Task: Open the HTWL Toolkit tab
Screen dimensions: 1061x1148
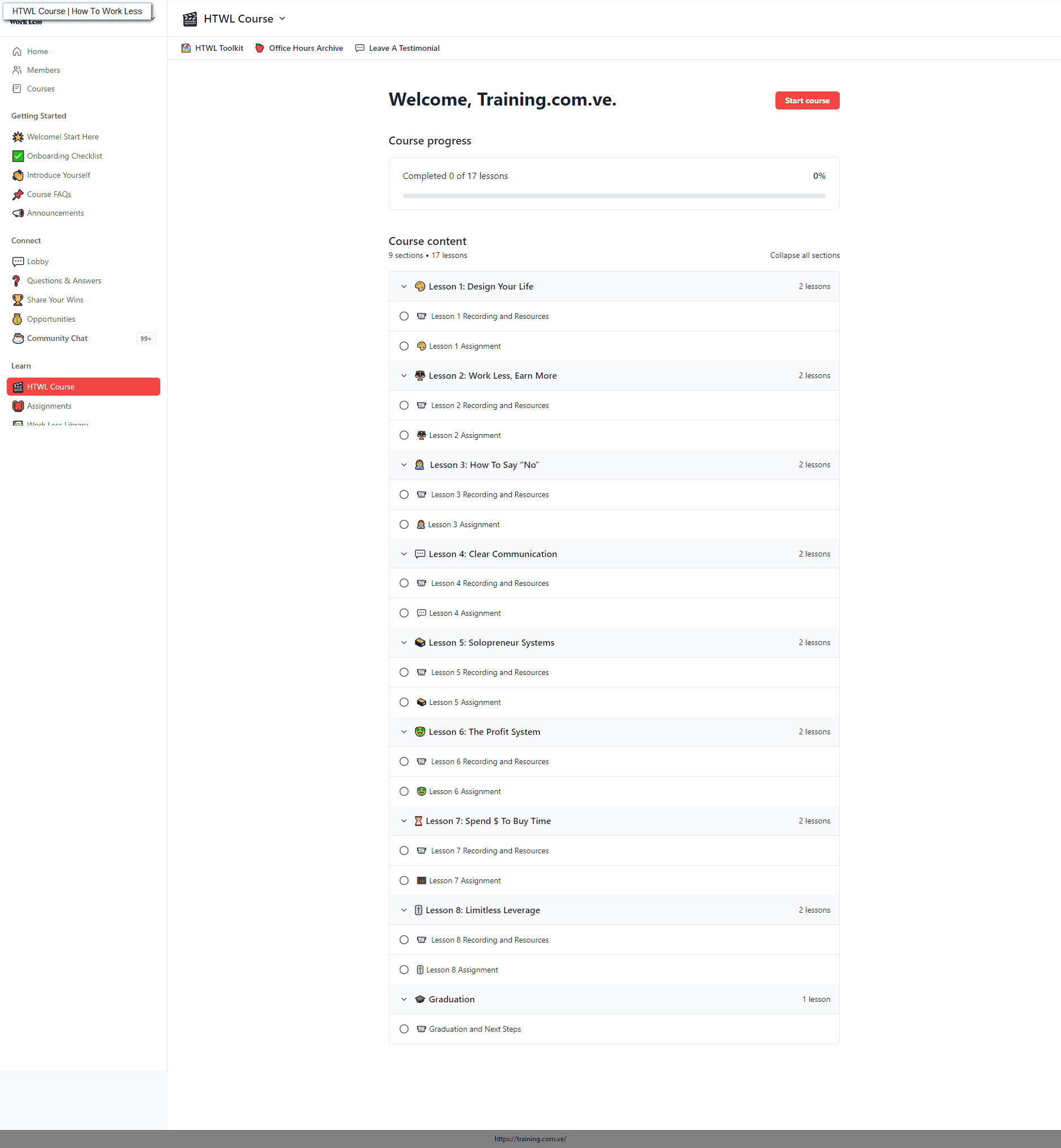Action: (212, 48)
